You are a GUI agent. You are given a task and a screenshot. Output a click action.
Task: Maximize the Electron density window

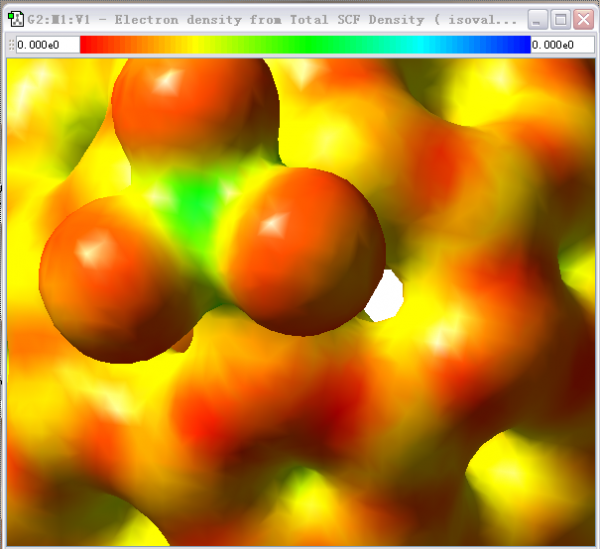(x=561, y=20)
